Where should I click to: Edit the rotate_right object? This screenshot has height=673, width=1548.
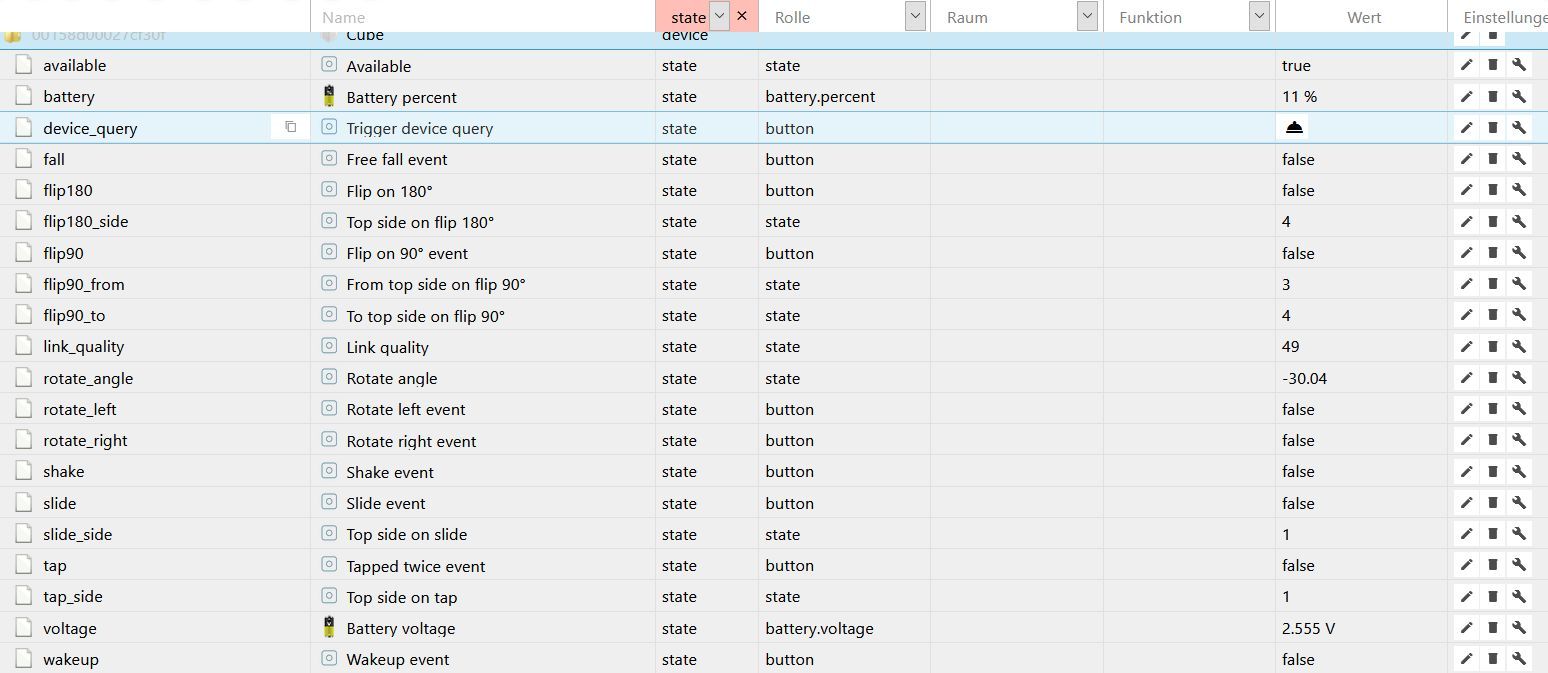[1466, 440]
